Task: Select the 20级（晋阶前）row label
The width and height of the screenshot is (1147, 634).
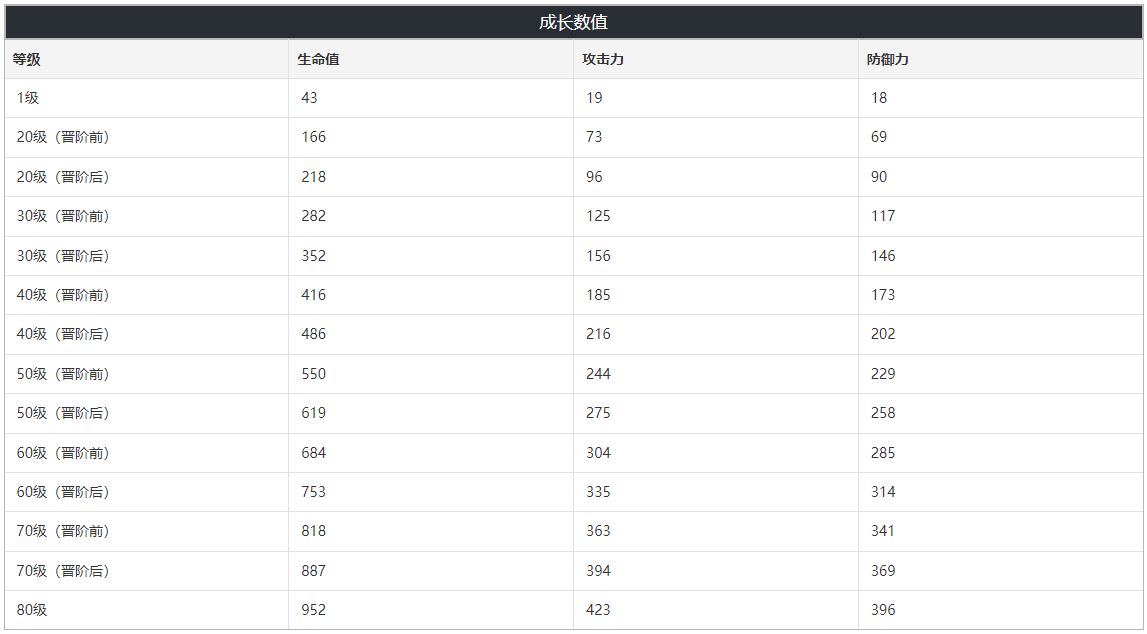Action: pos(63,137)
